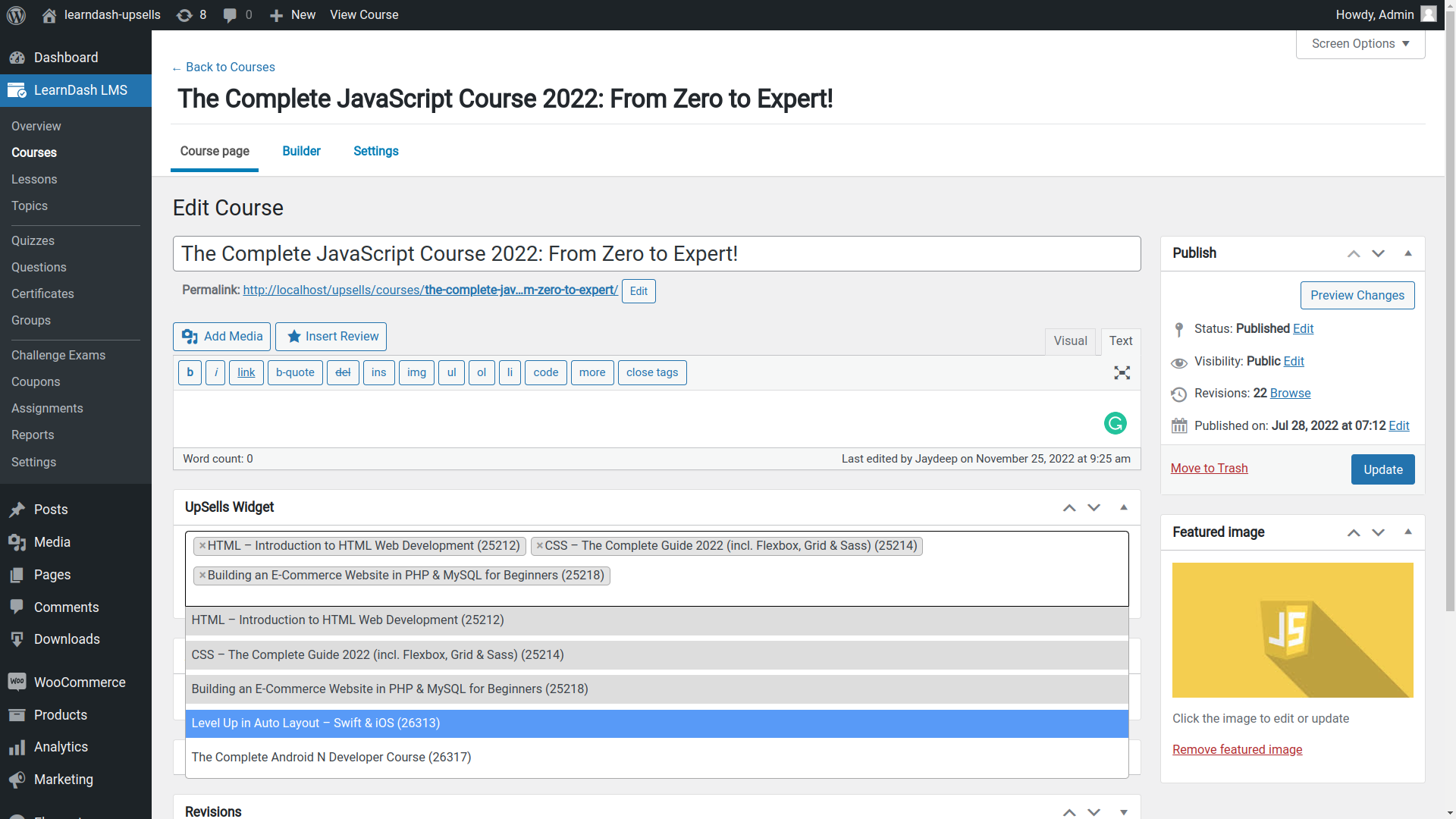Move the Featured image box up
This screenshot has width=1456, height=819.
1354,533
